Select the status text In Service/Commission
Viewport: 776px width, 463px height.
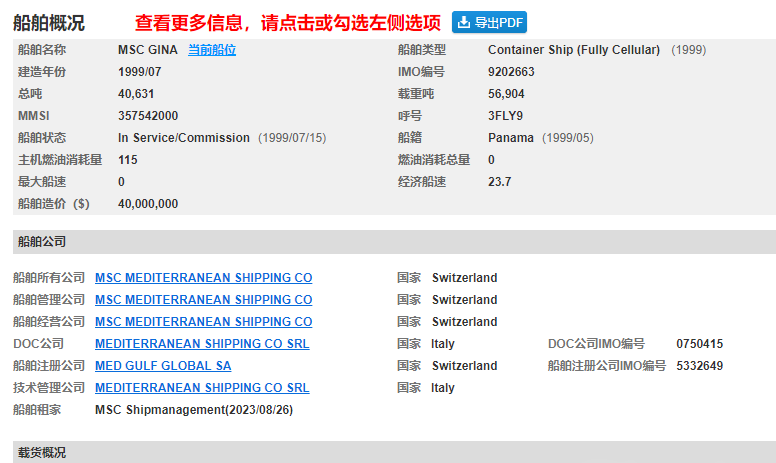184,138
